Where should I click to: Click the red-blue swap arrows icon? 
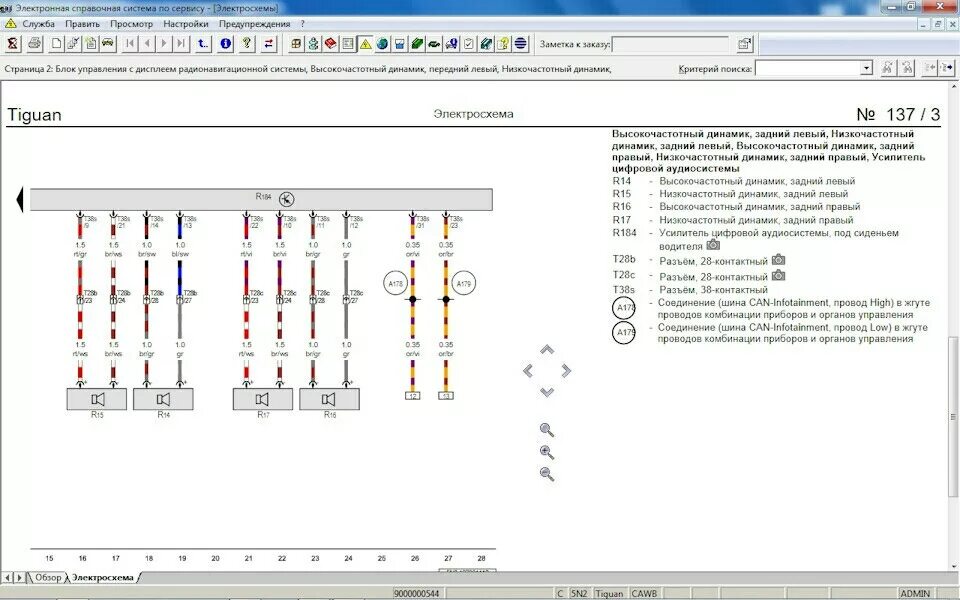[x=269, y=43]
